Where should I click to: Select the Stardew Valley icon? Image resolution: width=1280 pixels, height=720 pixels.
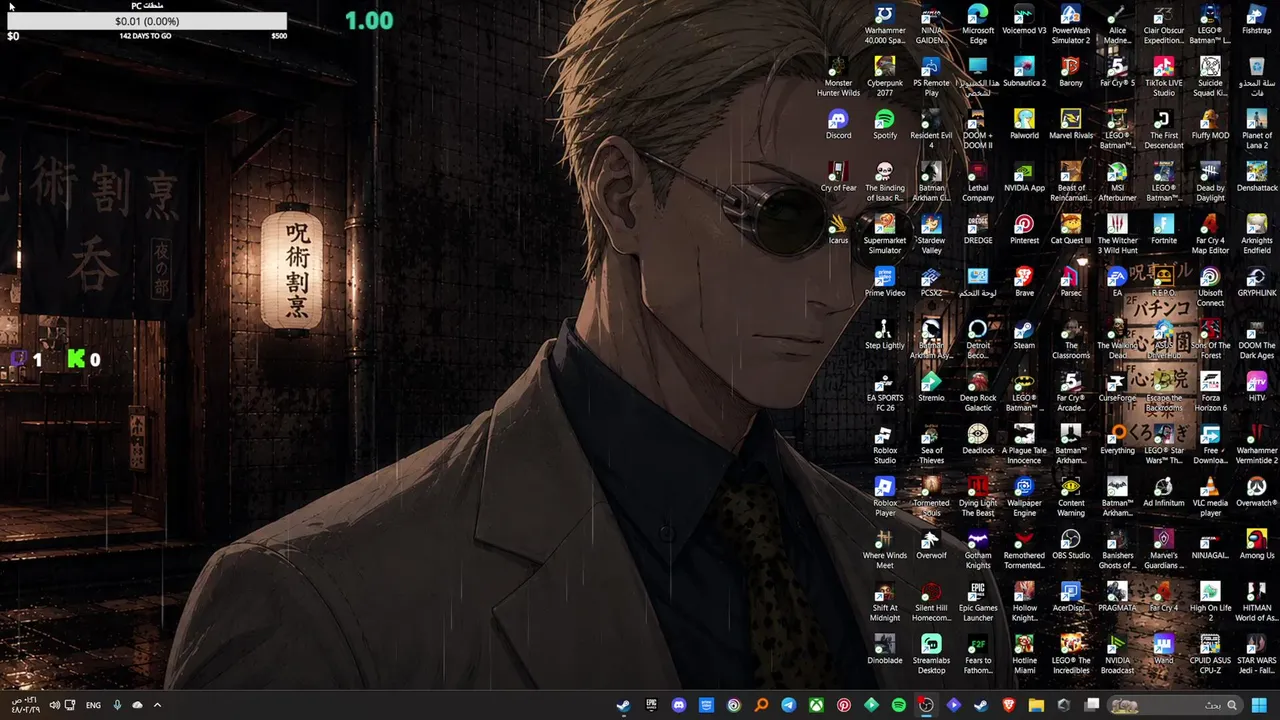(x=931, y=233)
